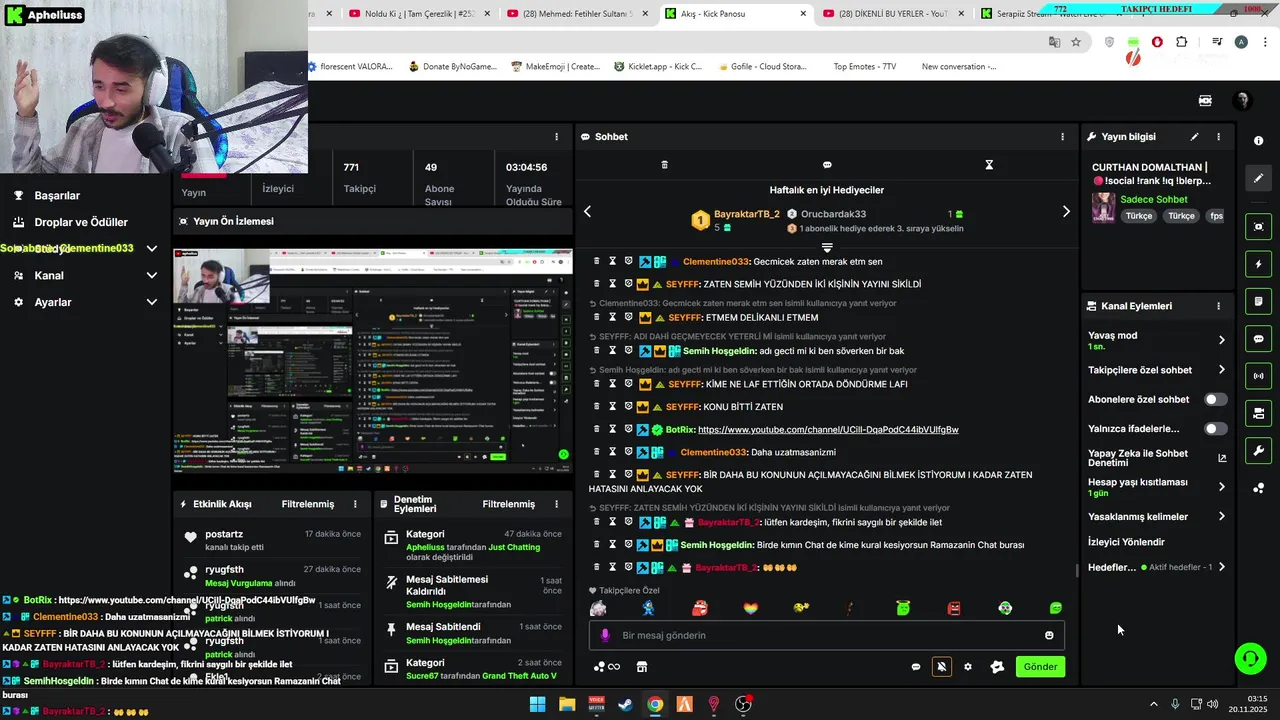Open Yayın bilgisi three-dot menu
The image size is (1280, 720).
coord(1218,137)
